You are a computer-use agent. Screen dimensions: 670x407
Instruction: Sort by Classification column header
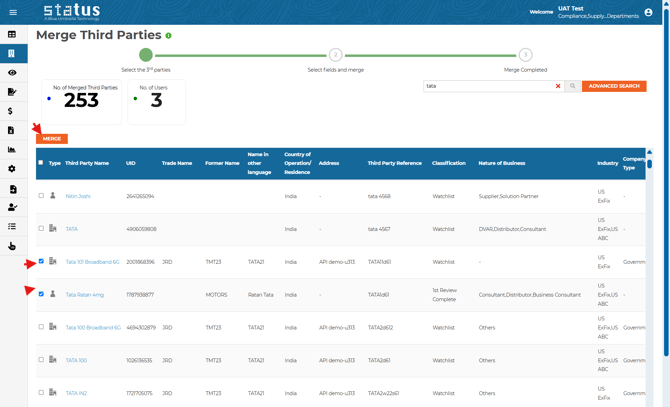pos(449,163)
